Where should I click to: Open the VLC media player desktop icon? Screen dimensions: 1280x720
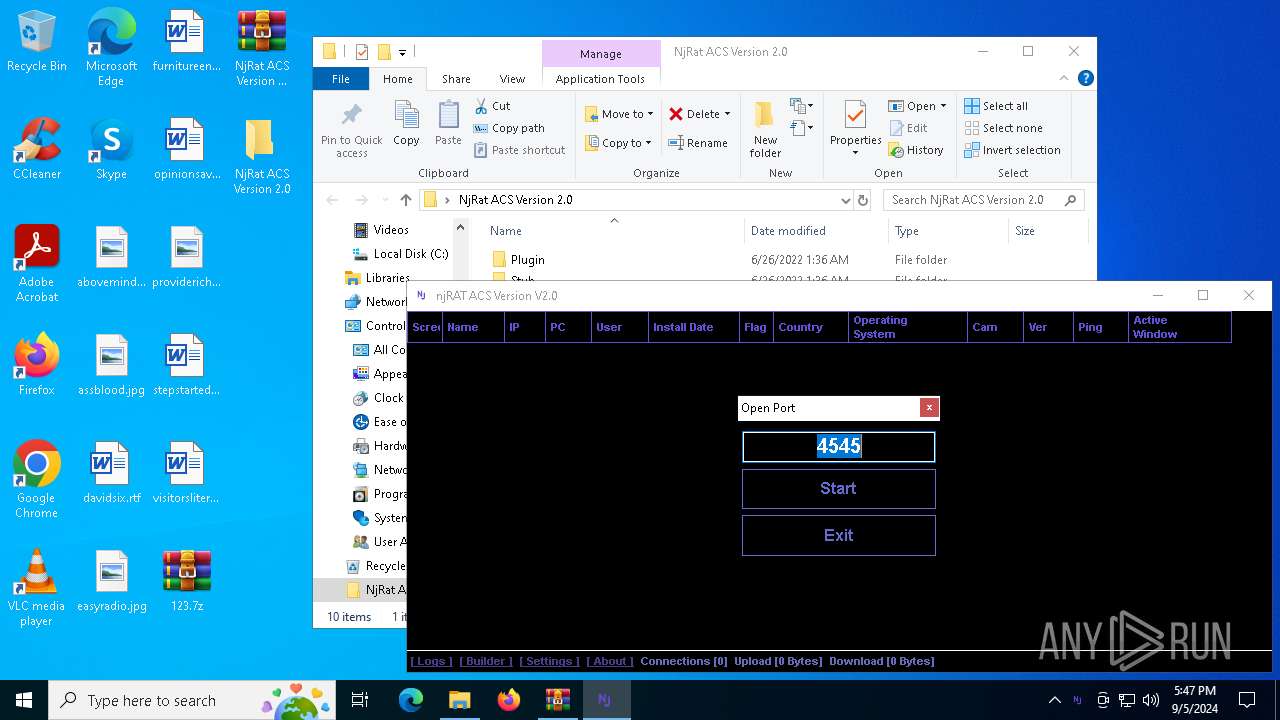pos(37,587)
